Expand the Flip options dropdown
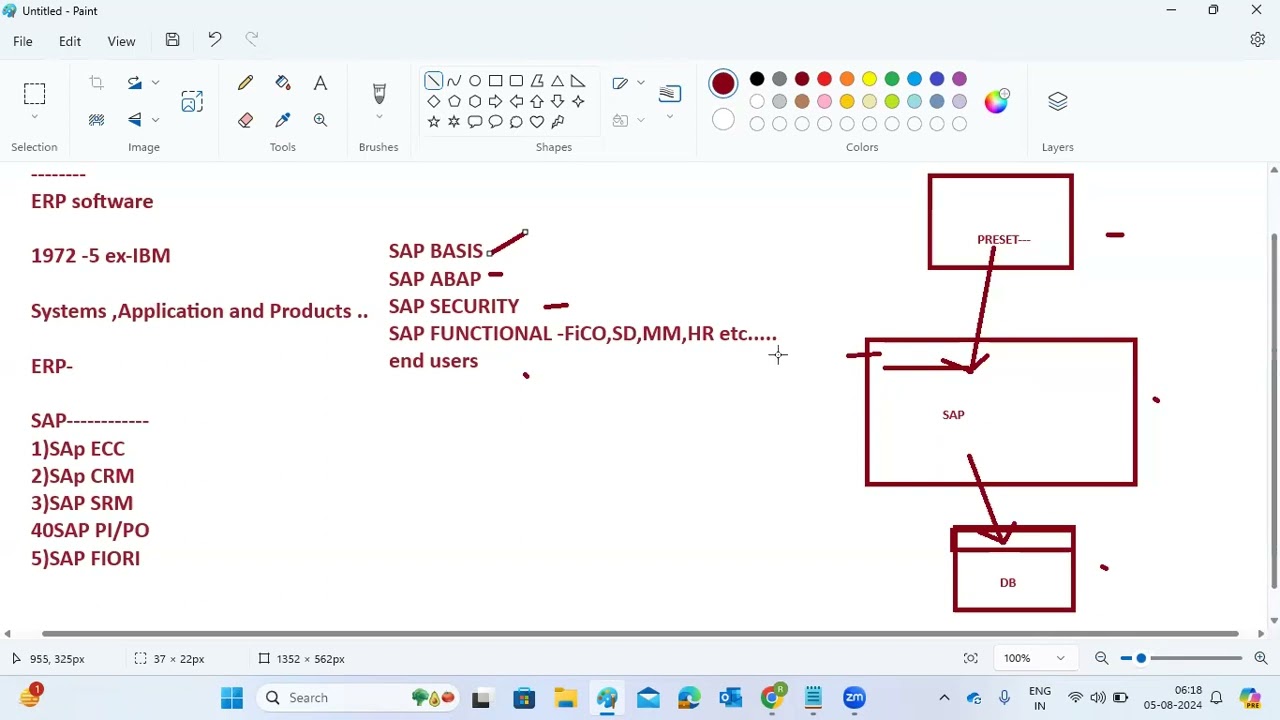This screenshot has height=720, width=1280. 155,120
